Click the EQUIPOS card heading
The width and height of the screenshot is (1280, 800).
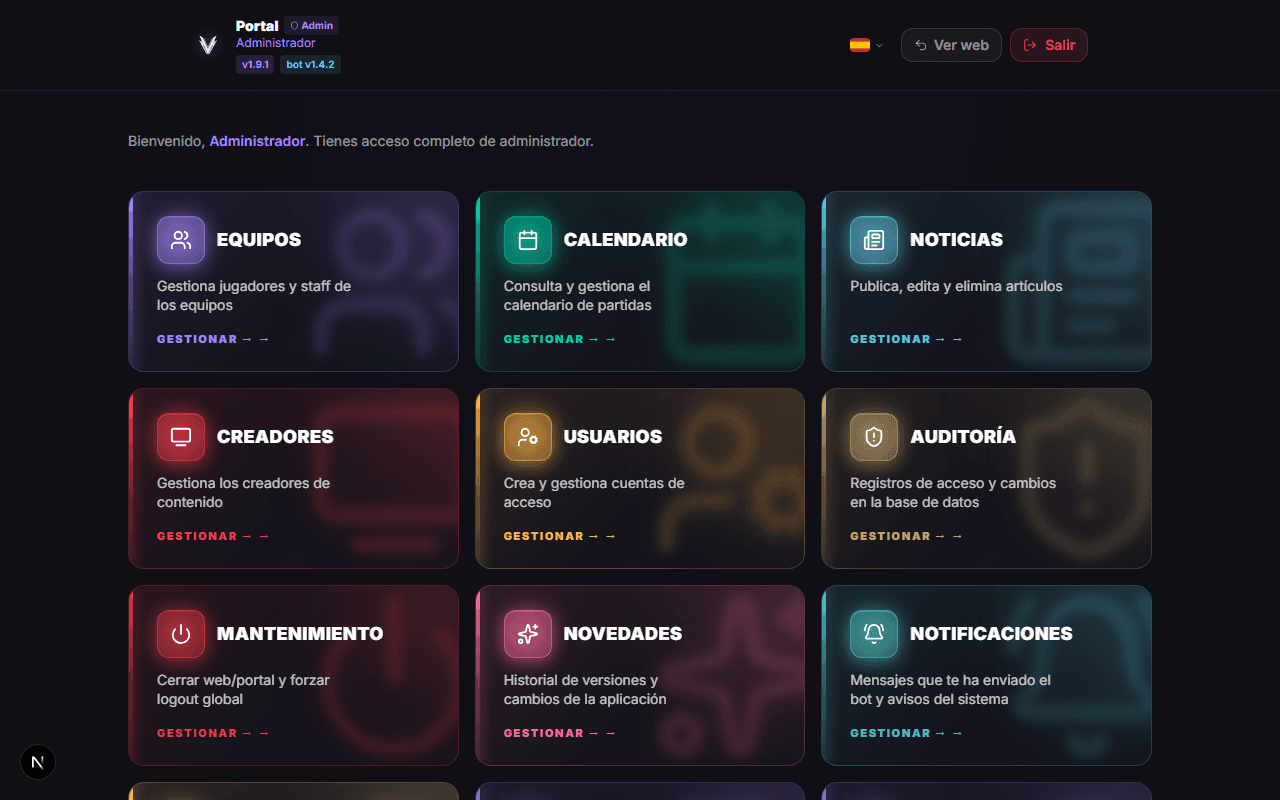(x=259, y=240)
